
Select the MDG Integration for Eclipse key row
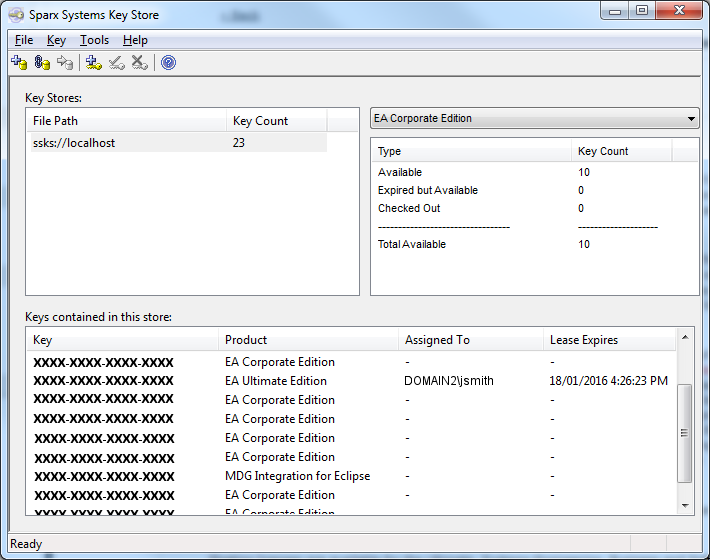coord(351,476)
